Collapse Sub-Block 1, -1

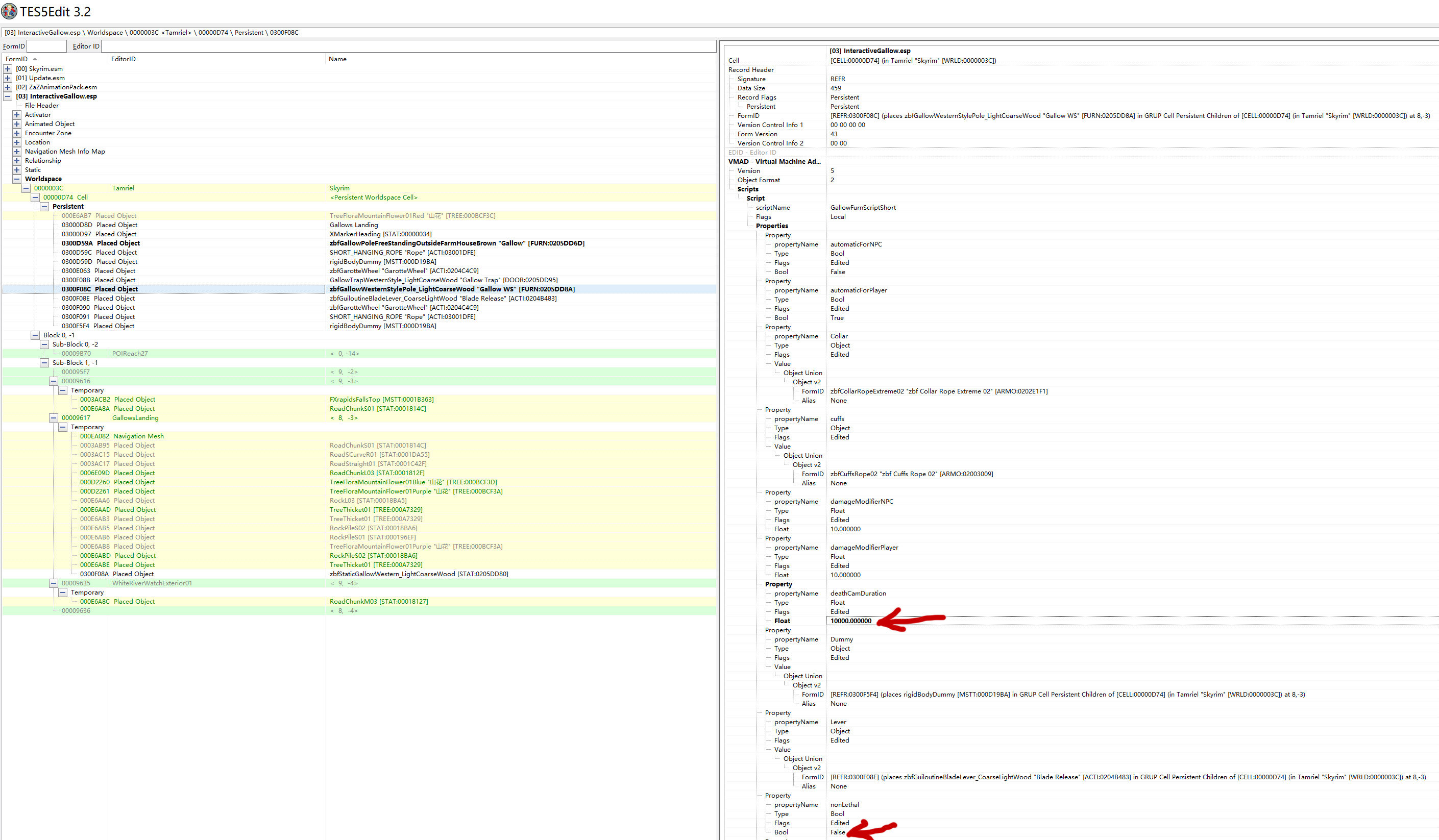[x=44, y=363]
